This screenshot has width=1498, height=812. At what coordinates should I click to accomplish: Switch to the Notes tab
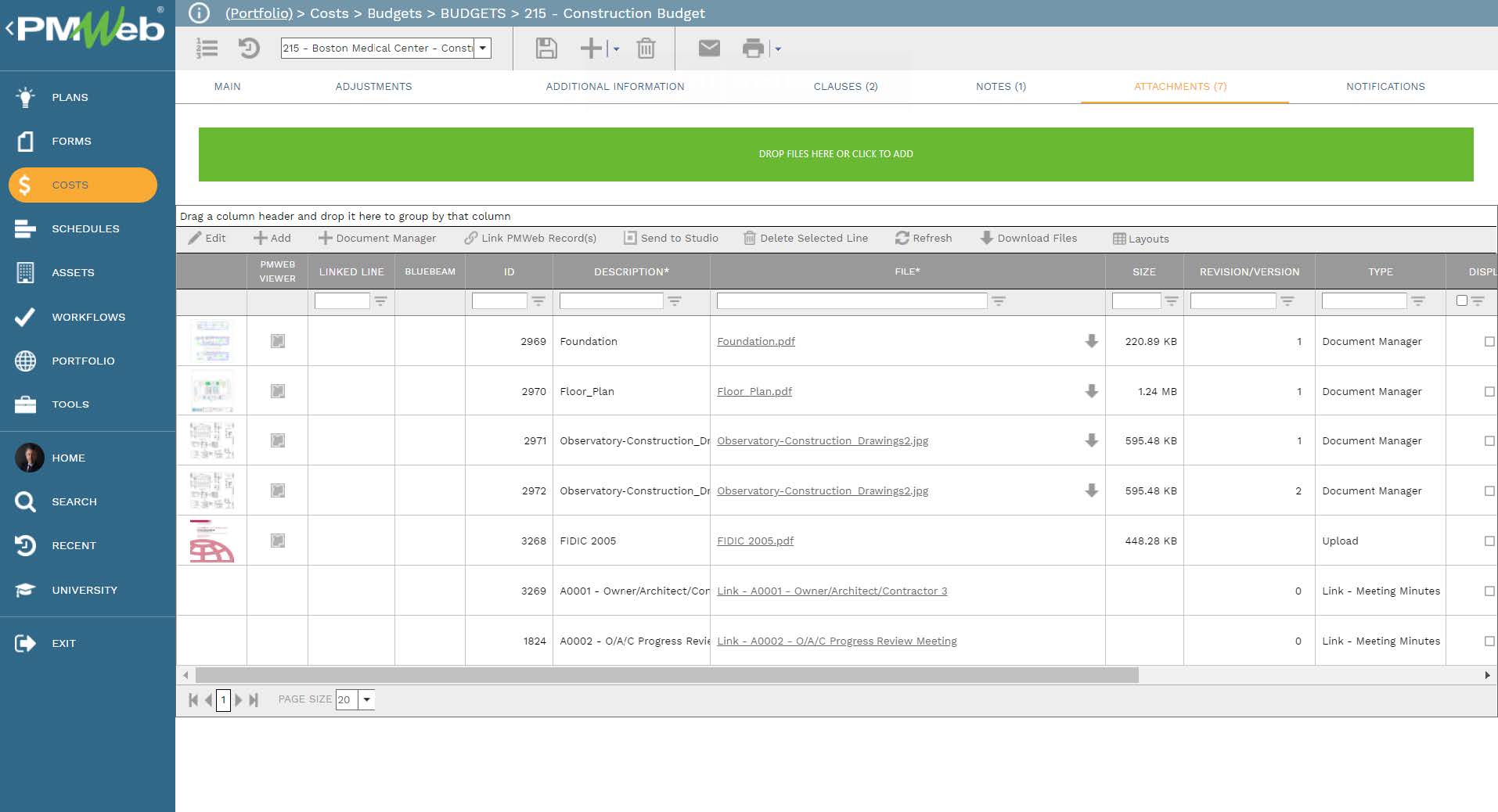[x=1000, y=86]
